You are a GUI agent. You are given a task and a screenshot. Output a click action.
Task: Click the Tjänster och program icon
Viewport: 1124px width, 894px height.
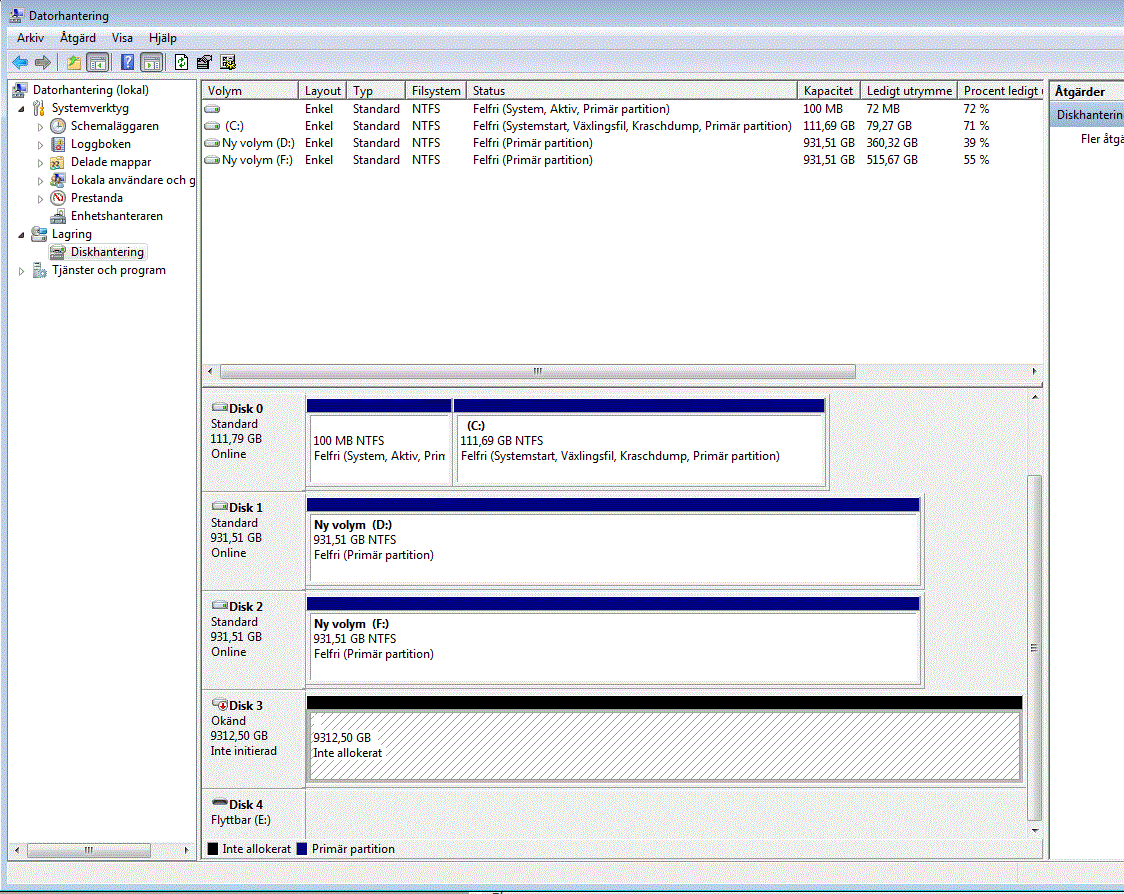[x=39, y=270]
